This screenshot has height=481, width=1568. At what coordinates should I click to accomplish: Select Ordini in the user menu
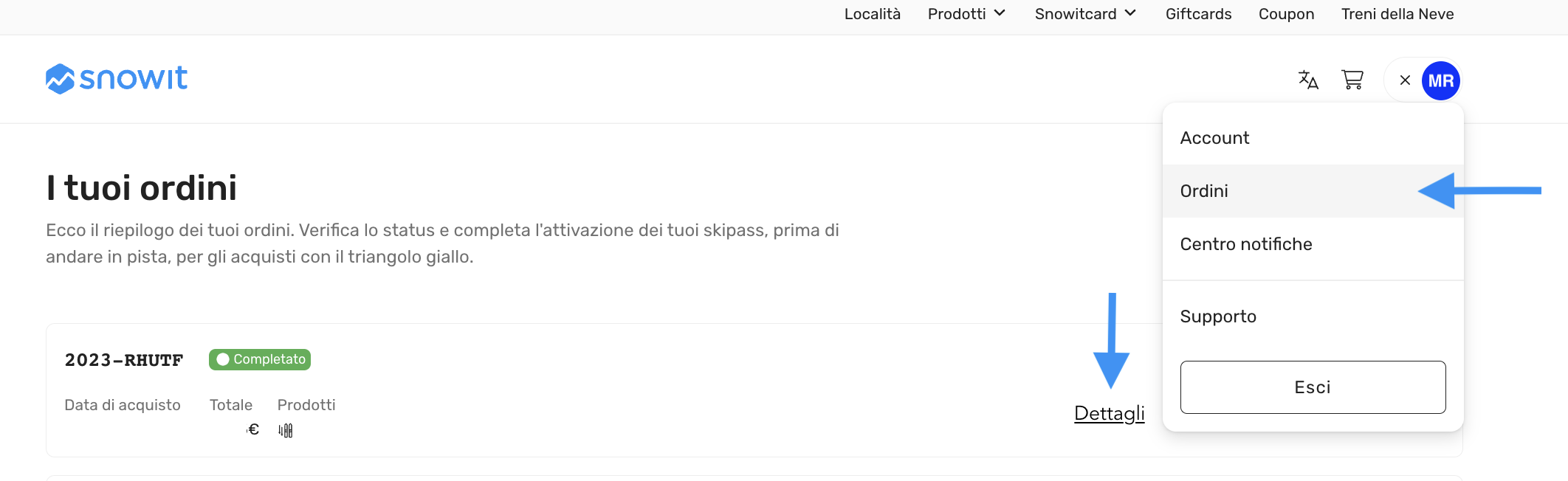1204,191
